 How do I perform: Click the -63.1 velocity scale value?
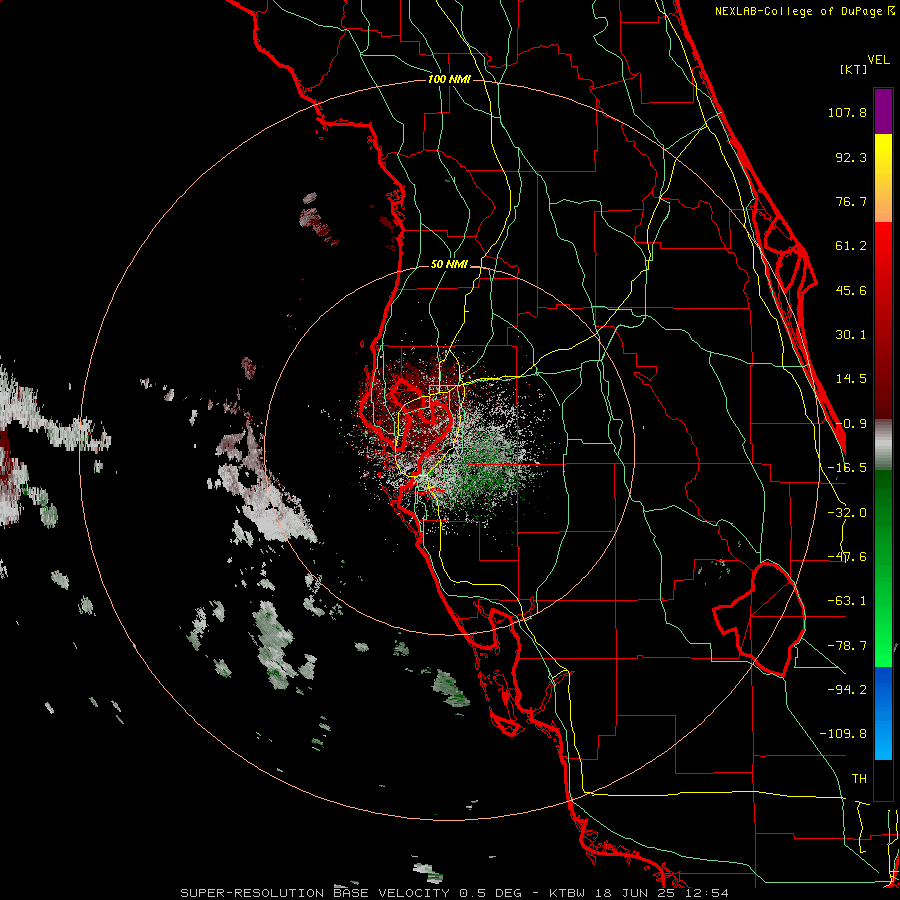(847, 601)
